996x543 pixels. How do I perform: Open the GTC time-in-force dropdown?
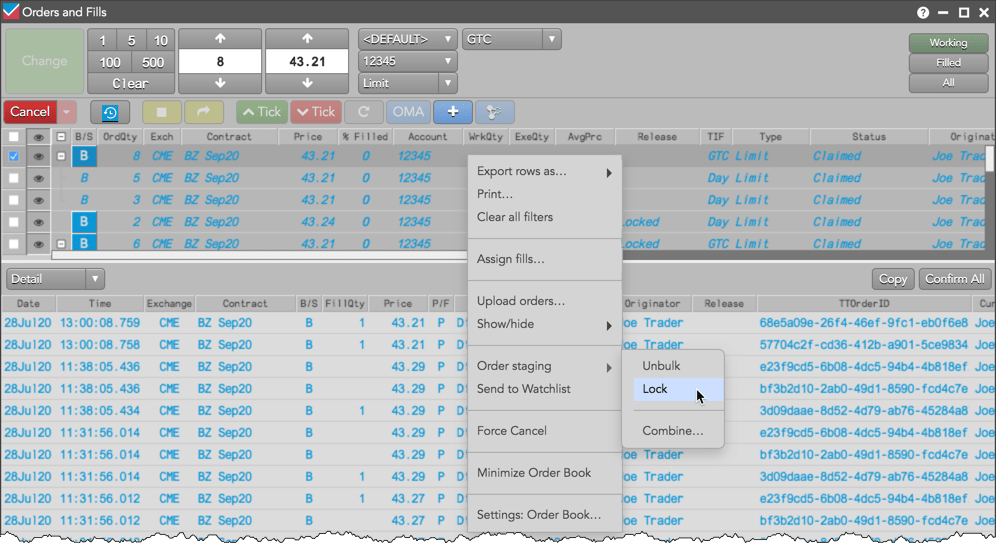pyautogui.click(x=511, y=39)
